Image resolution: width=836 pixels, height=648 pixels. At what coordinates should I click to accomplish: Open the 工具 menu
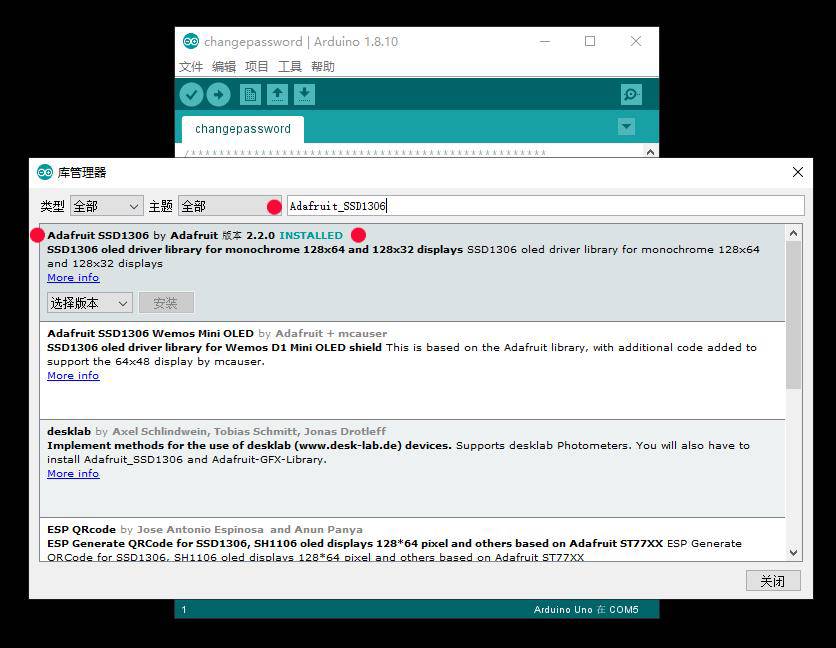point(290,67)
